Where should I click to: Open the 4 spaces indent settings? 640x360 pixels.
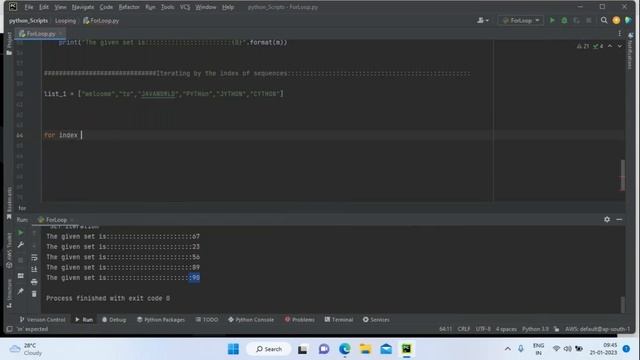coord(506,329)
